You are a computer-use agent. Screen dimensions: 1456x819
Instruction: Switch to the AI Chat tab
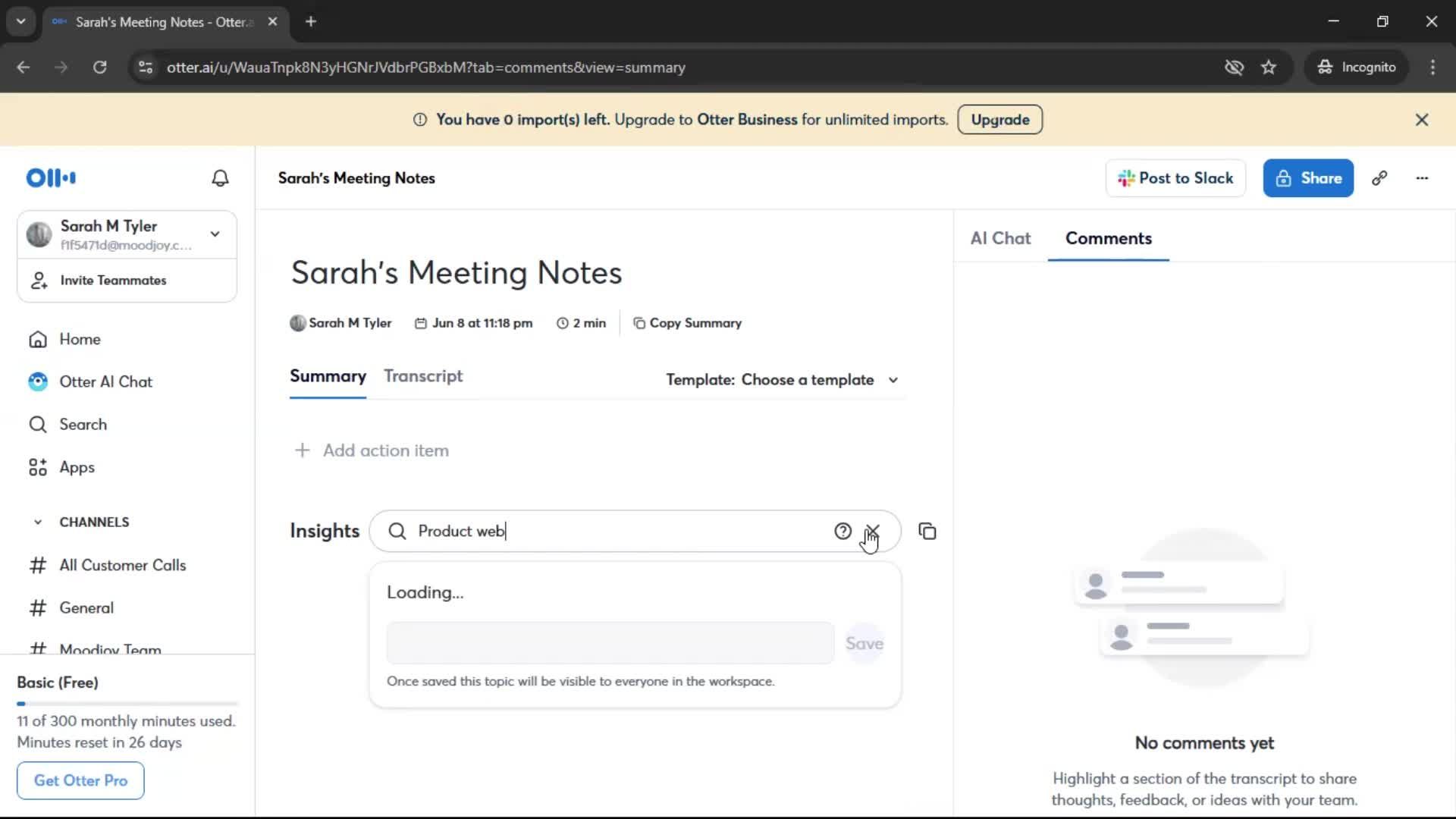click(1000, 239)
